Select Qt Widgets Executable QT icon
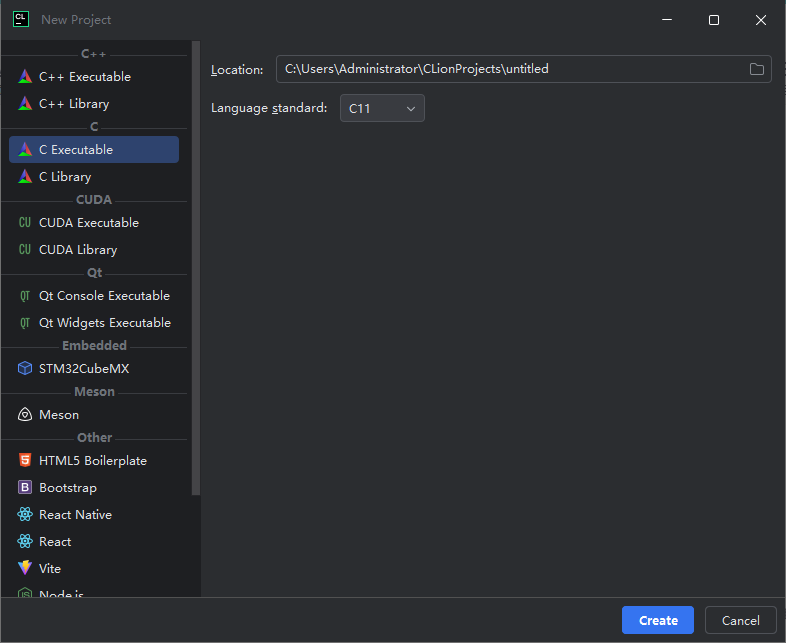 25,323
